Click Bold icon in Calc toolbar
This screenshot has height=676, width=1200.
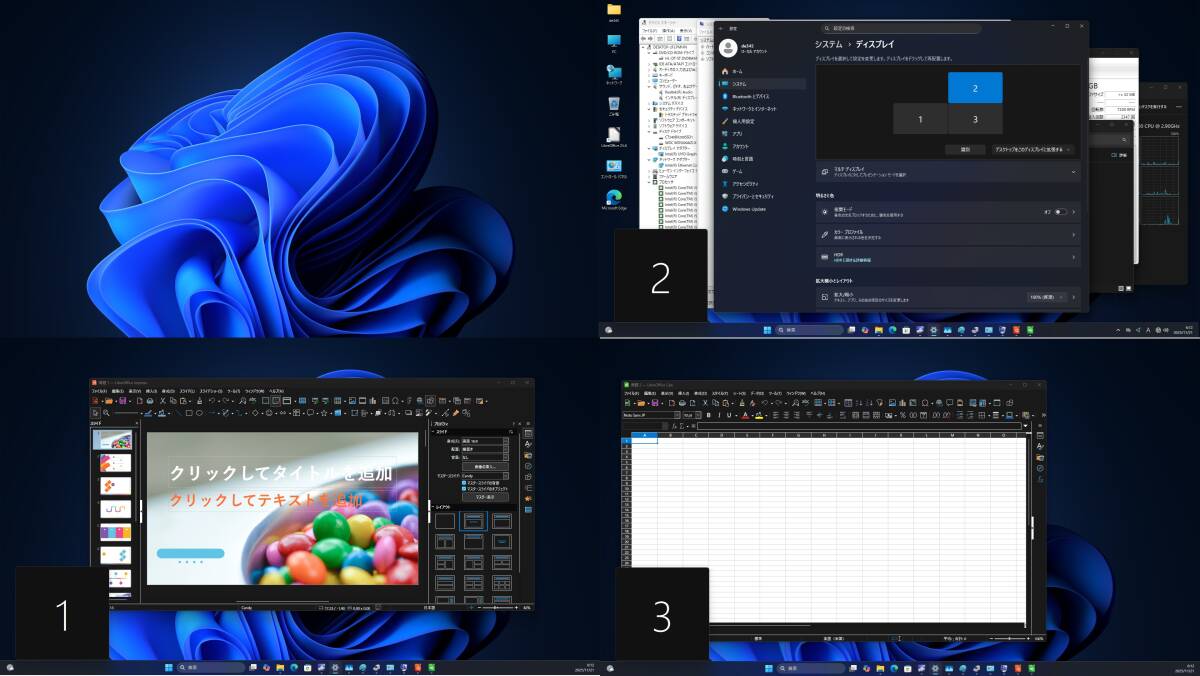pos(708,415)
